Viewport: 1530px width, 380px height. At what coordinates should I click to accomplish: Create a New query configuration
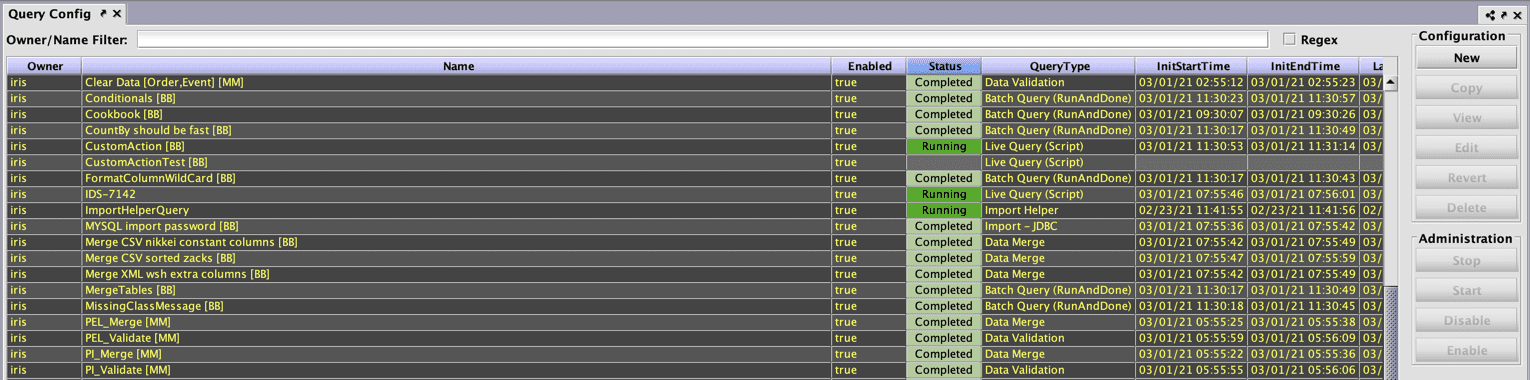pyautogui.click(x=1466, y=58)
